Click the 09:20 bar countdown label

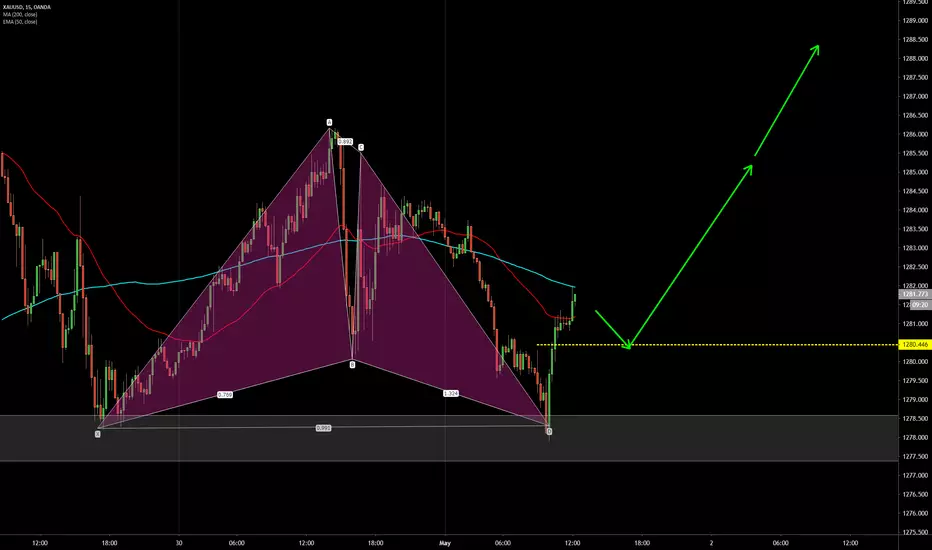point(920,304)
